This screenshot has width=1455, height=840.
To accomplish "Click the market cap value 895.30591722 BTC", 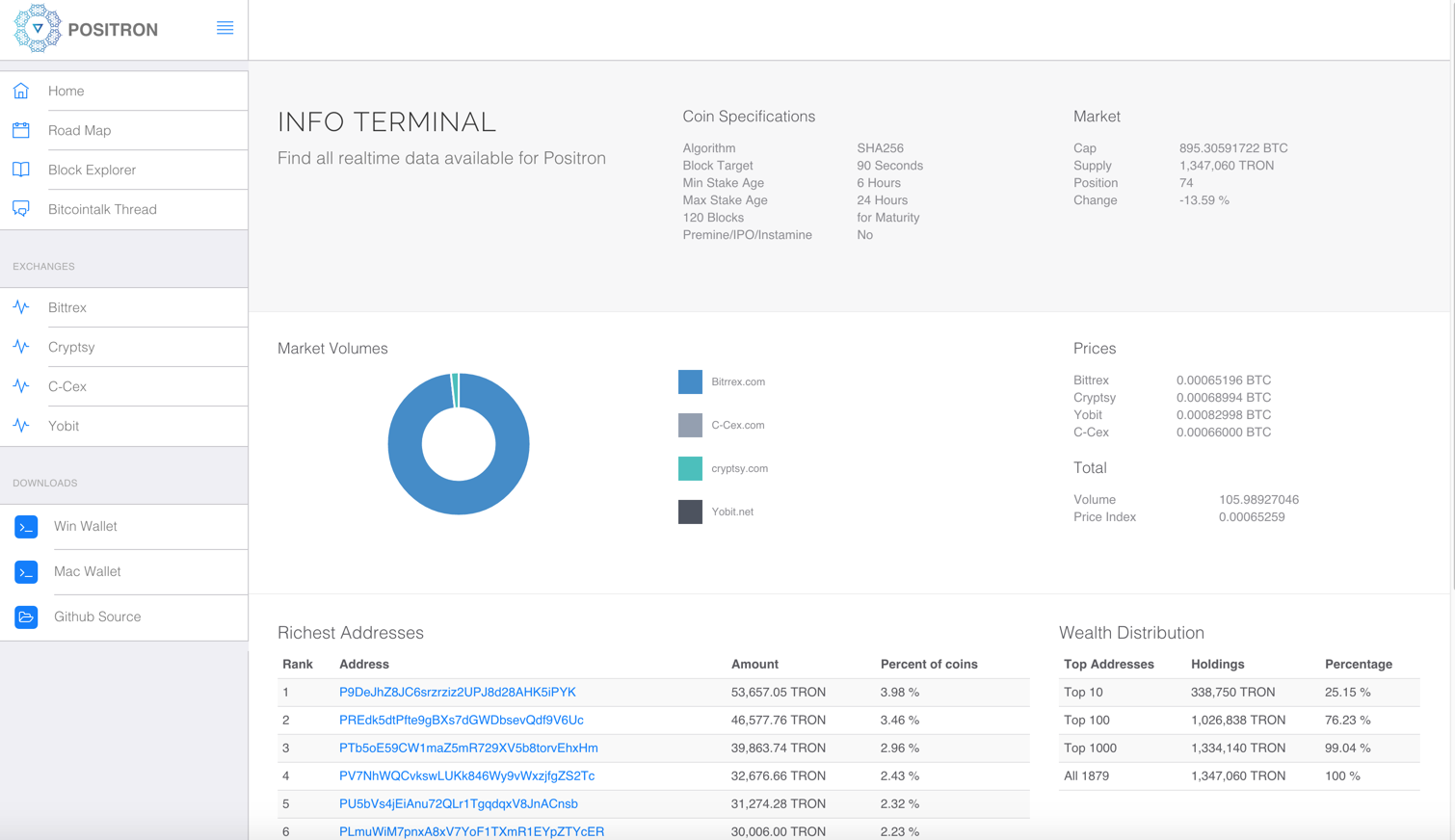I will coord(1233,148).
